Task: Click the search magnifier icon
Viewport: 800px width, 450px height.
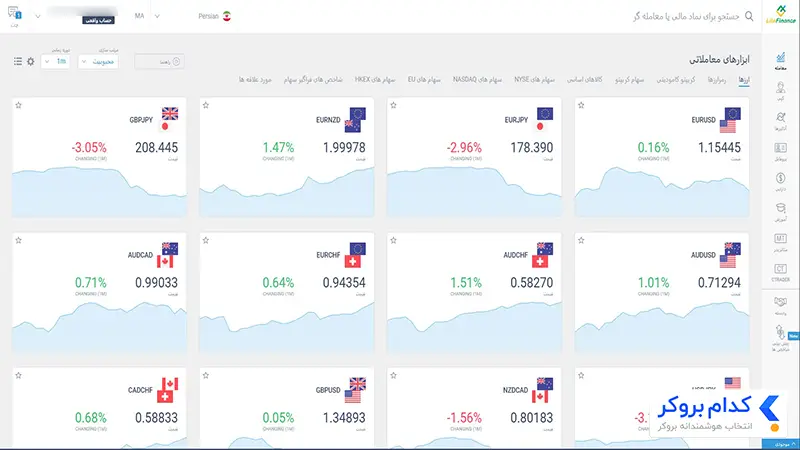Action: click(749, 16)
